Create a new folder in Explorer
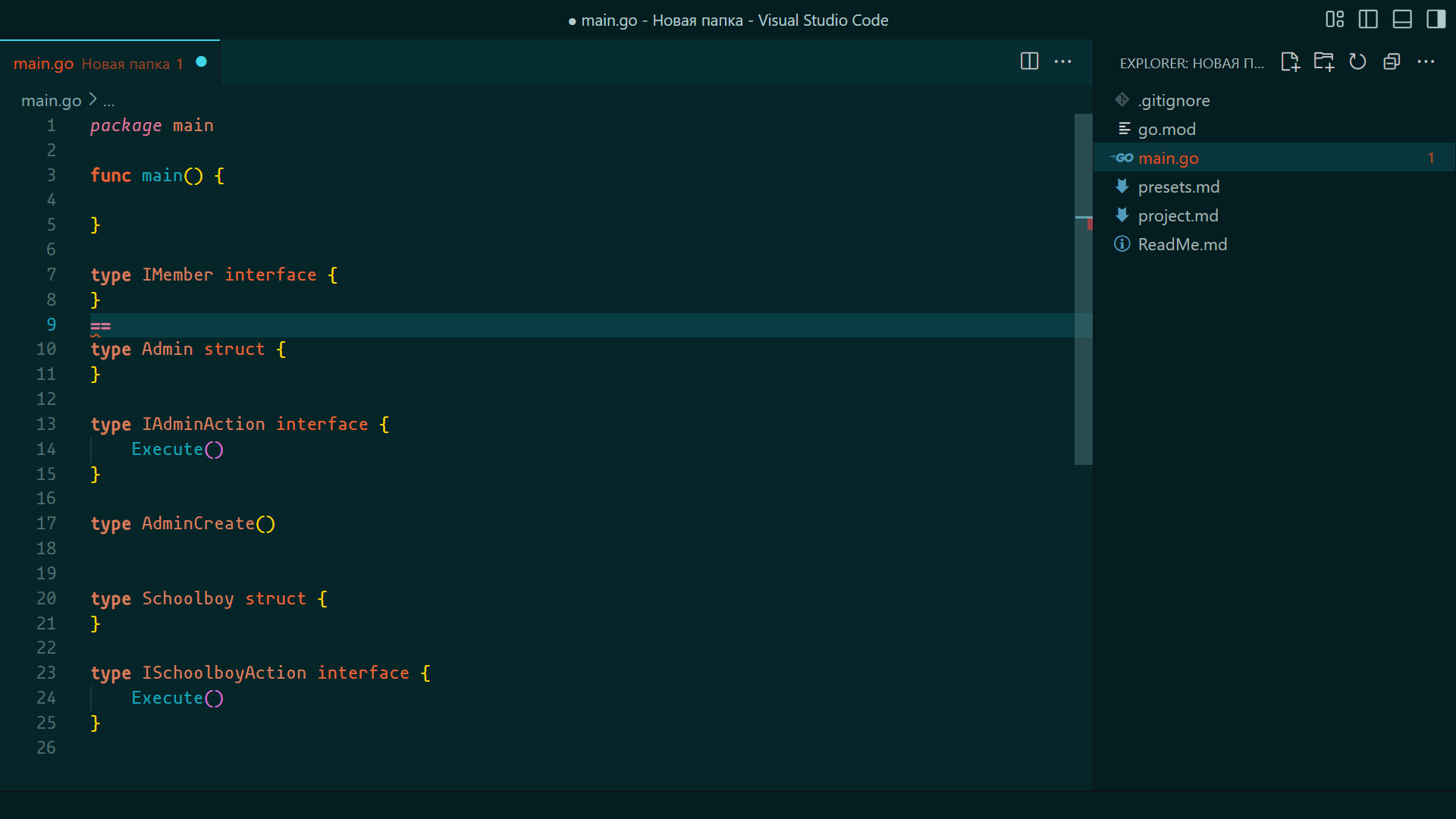Viewport: 1456px width, 819px height. (1324, 62)
